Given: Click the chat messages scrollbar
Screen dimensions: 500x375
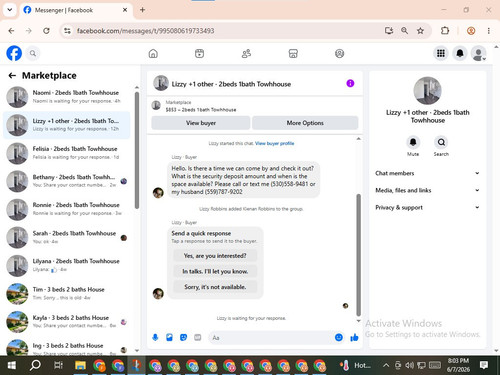Looking at the screenshot, I should (359, 255).
